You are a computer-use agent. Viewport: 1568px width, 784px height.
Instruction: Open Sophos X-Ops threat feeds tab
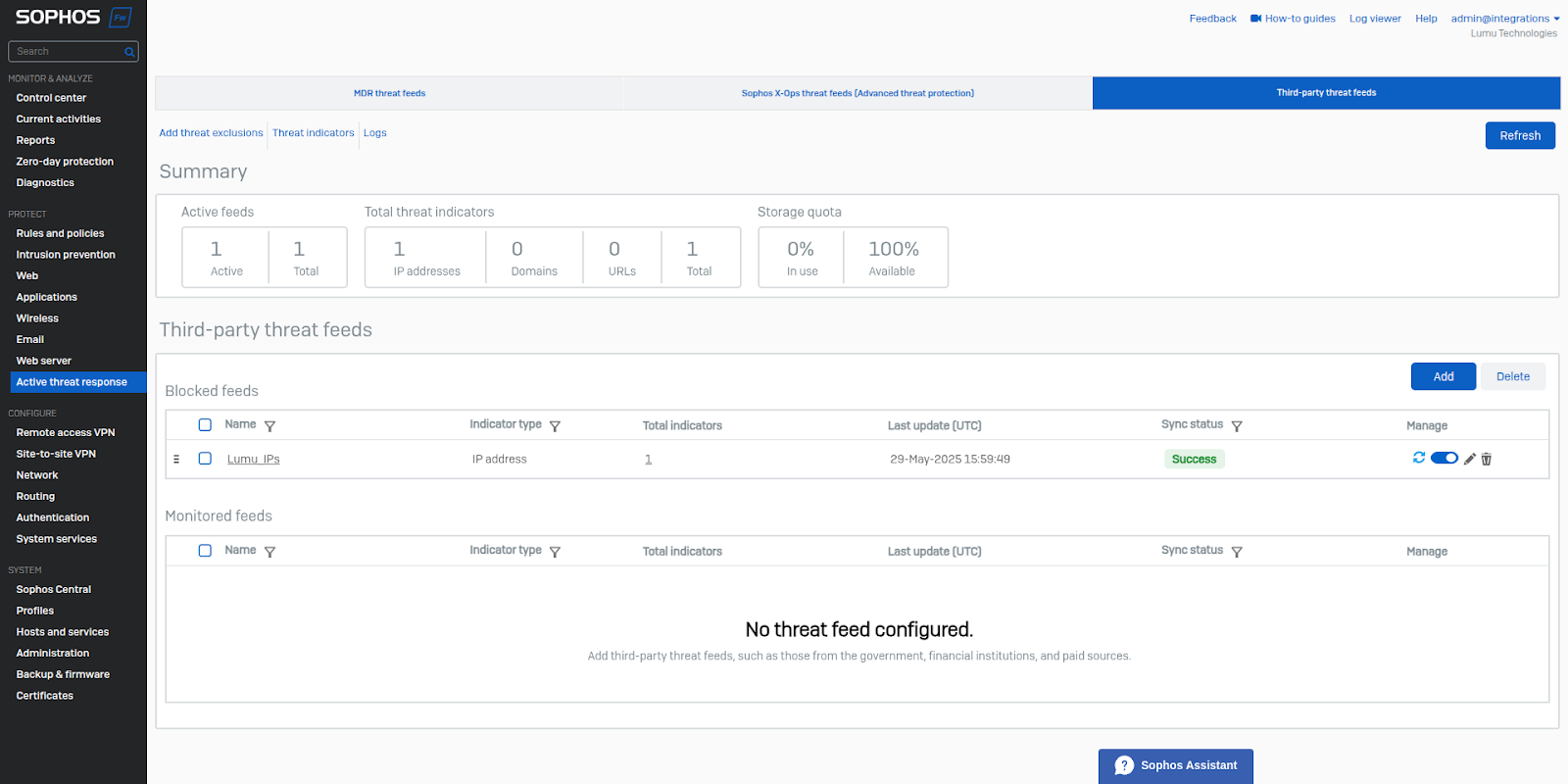point(857,93)
